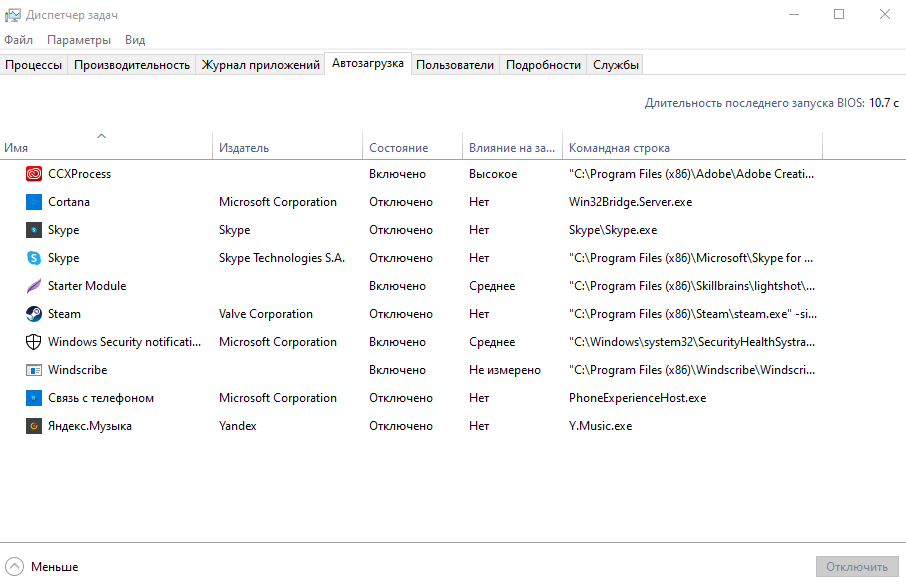
Task: Close the Диспетчер задач window
Action: pos(885,14)
